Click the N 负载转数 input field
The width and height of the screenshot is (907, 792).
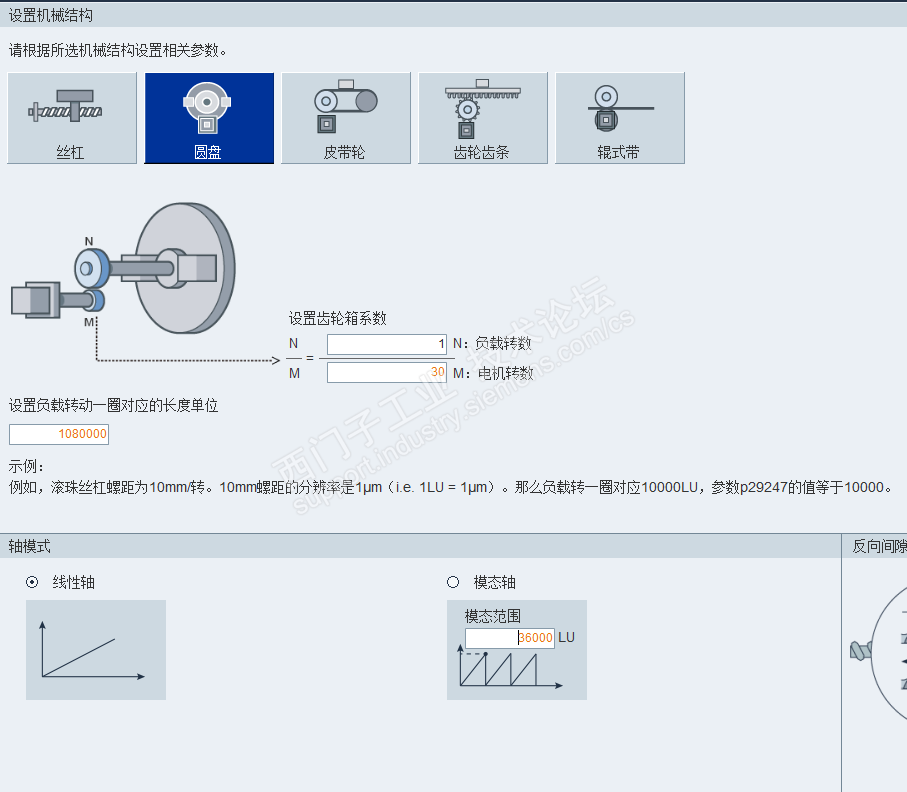(x=386, y=344)
